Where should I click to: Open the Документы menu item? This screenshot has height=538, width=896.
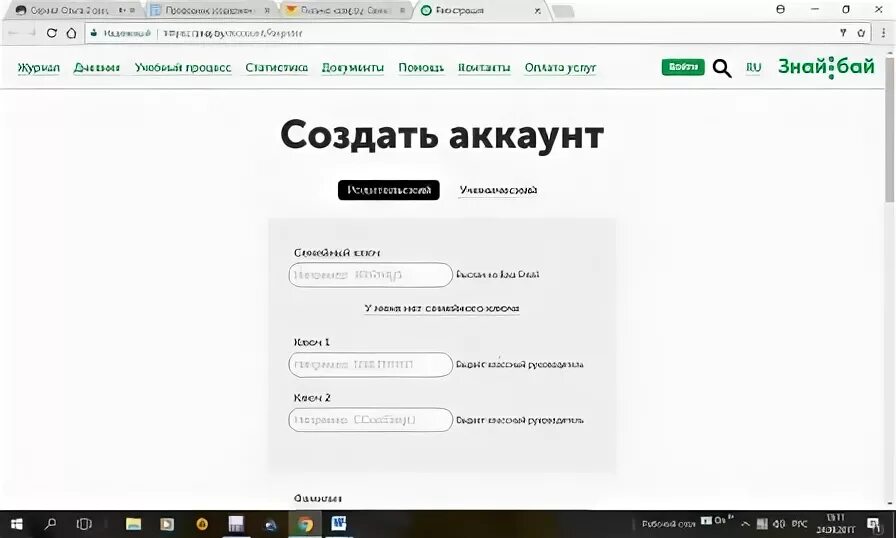point(353,67)
